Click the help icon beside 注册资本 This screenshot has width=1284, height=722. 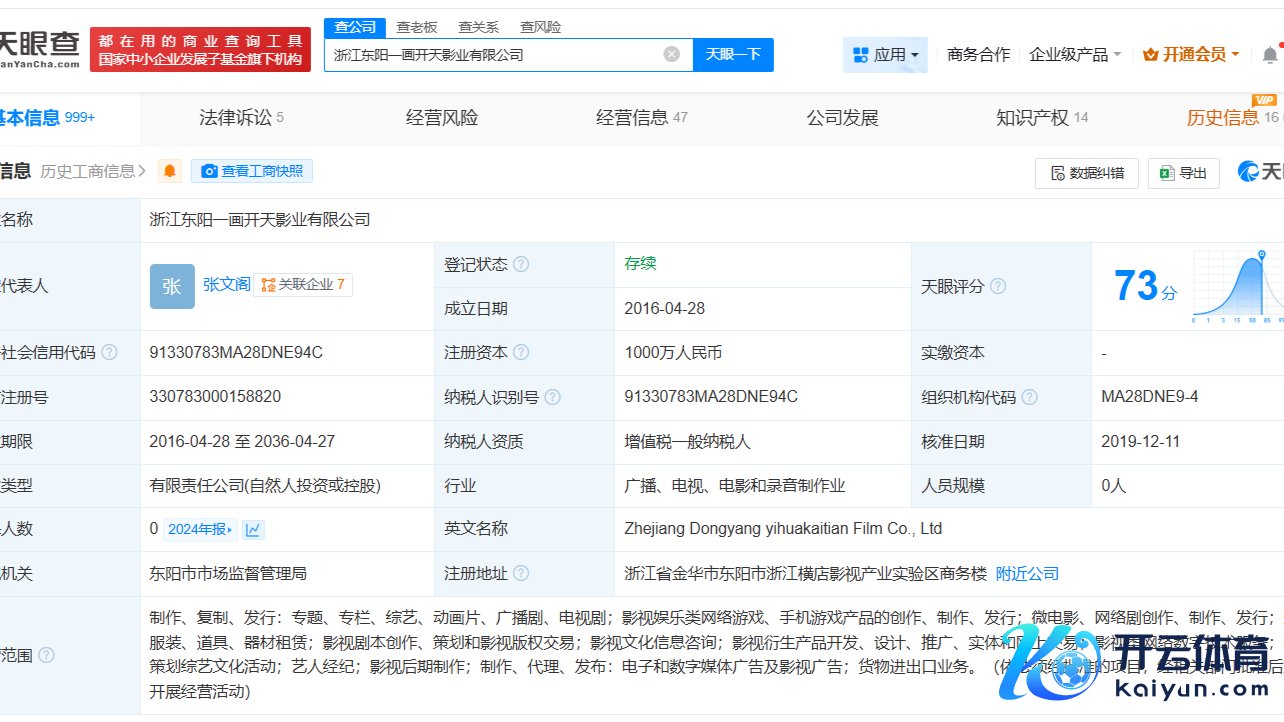521,353
